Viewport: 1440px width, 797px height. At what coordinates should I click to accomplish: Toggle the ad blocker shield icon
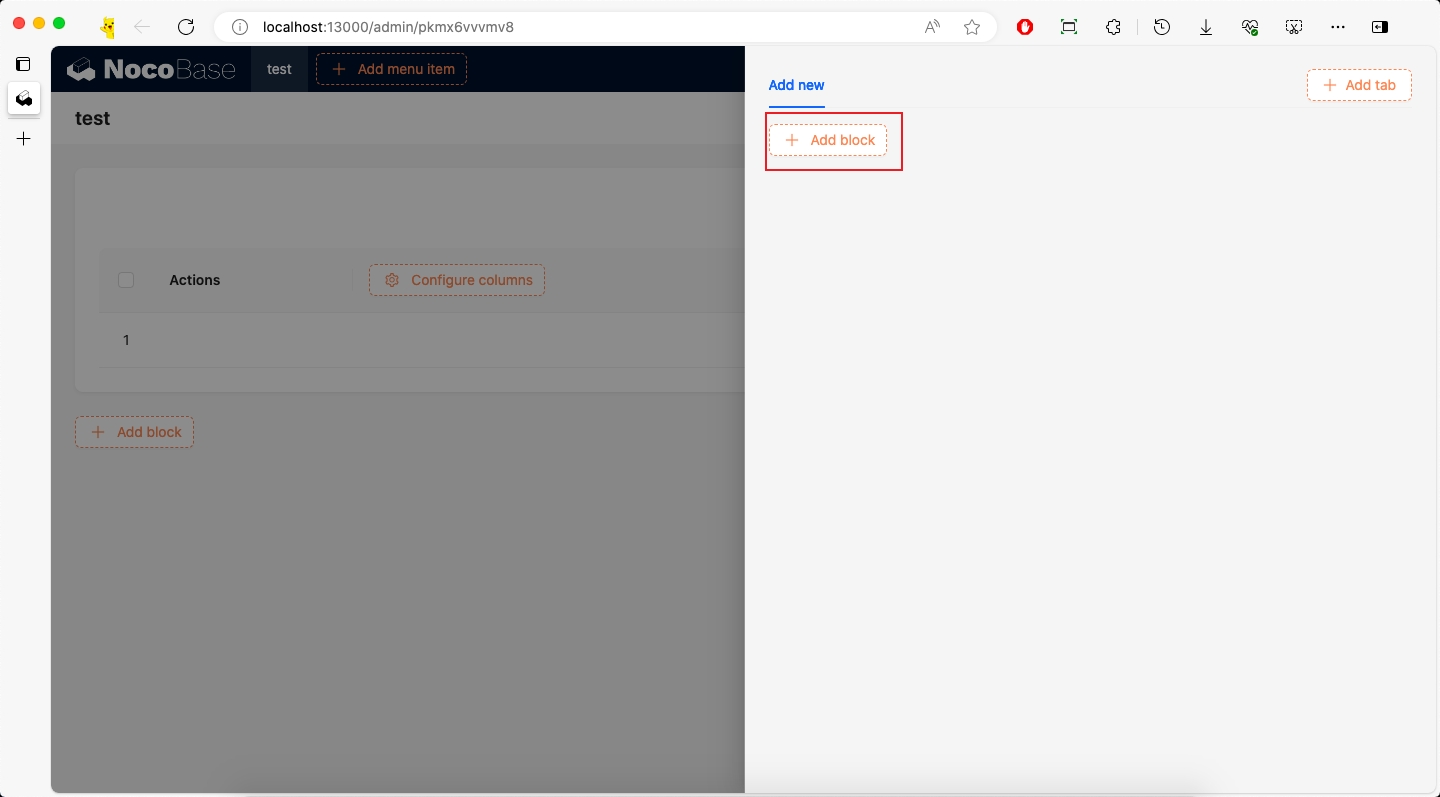pos(1025,27)
